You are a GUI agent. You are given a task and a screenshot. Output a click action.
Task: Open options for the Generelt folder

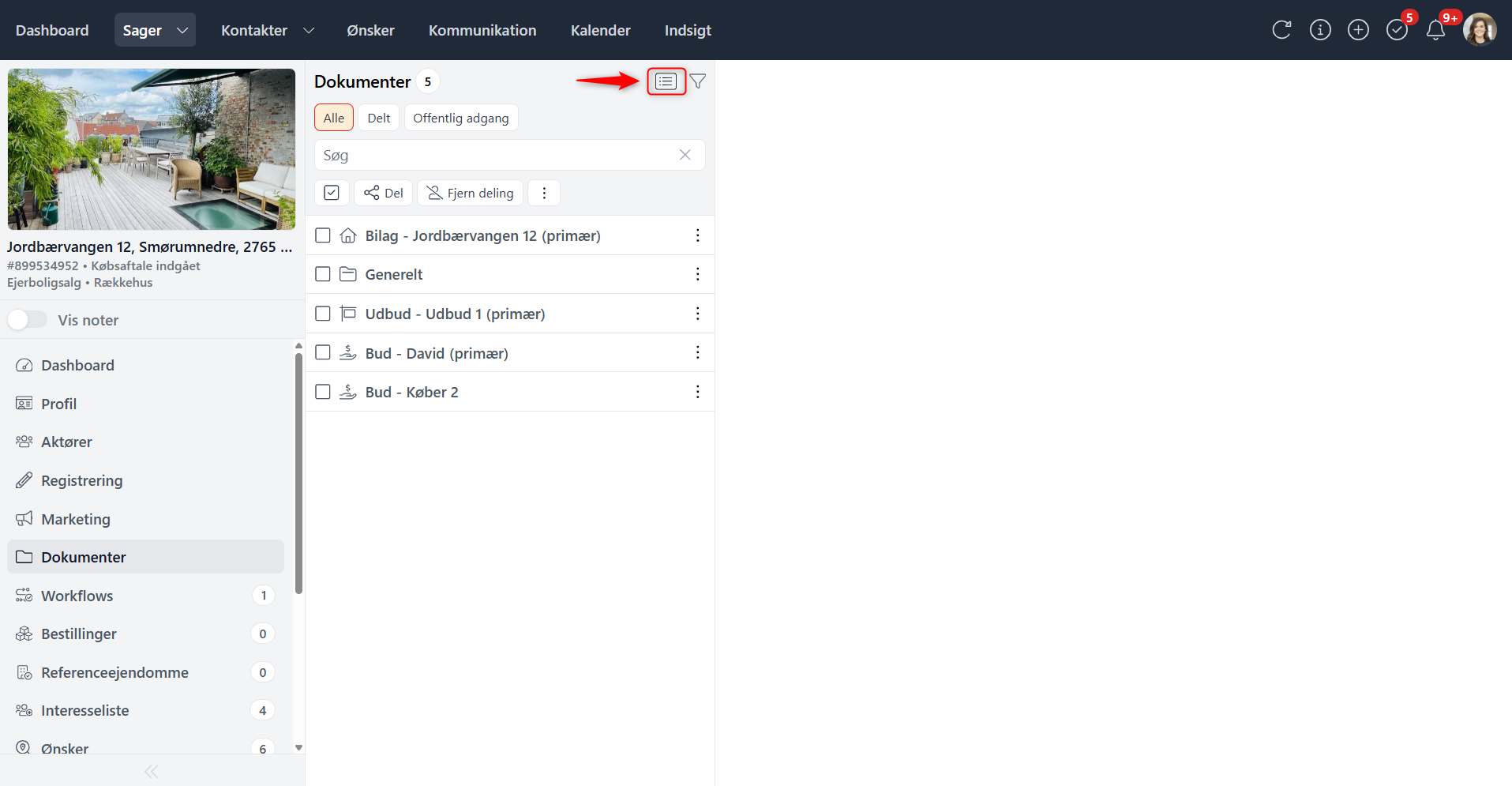697,274
